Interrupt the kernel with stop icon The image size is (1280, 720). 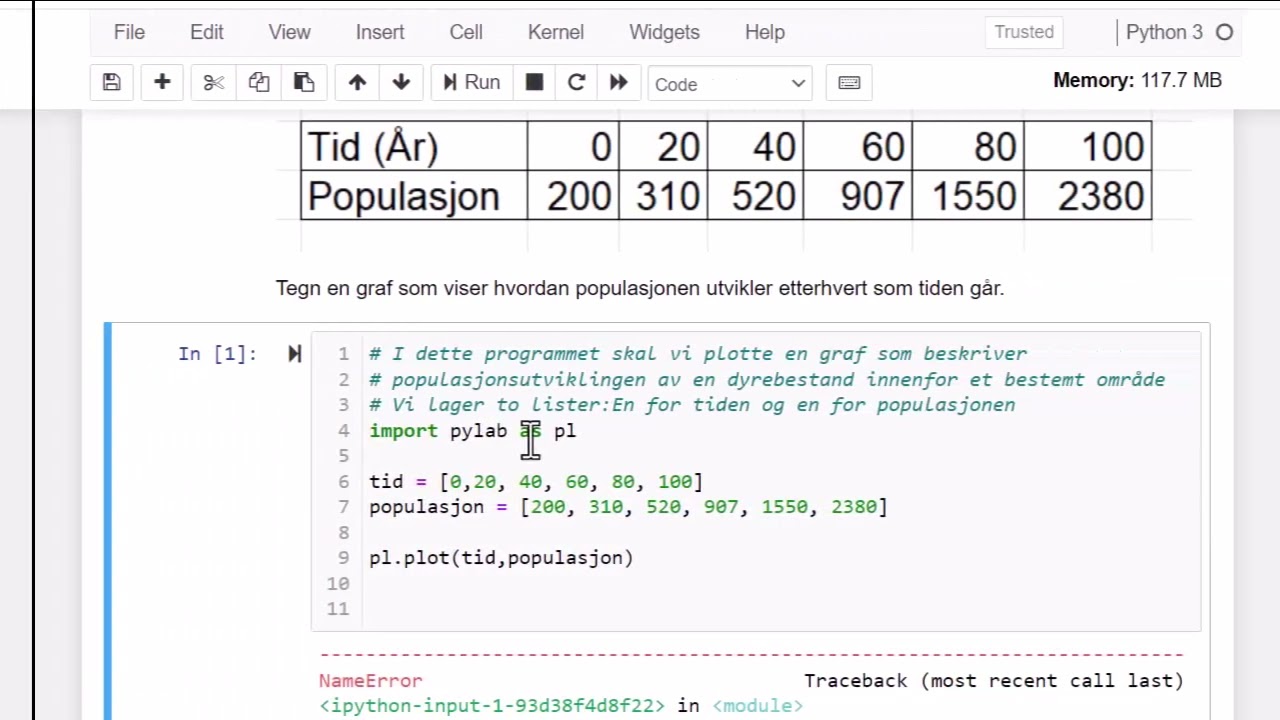click(534, 82)
